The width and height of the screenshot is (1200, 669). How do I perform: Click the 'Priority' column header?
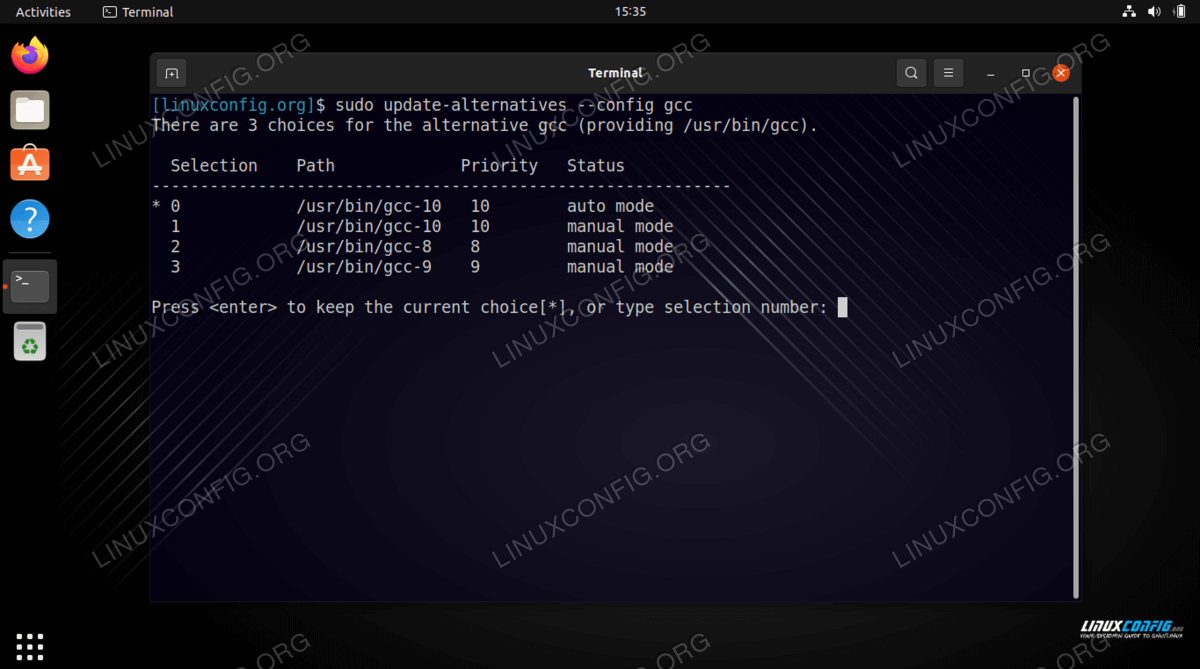coord(499,166)
